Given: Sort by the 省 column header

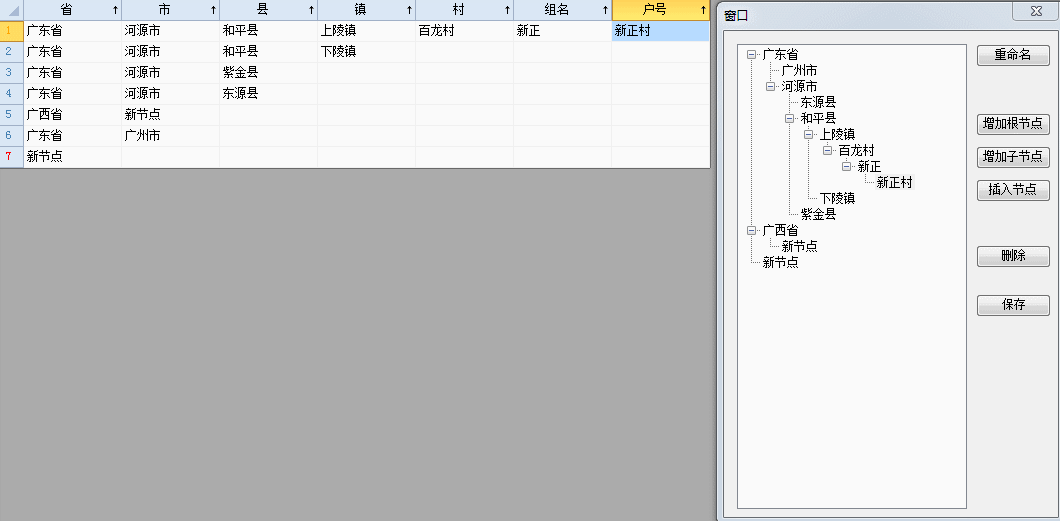Looking at the screenshot, I should coord(72,10).
